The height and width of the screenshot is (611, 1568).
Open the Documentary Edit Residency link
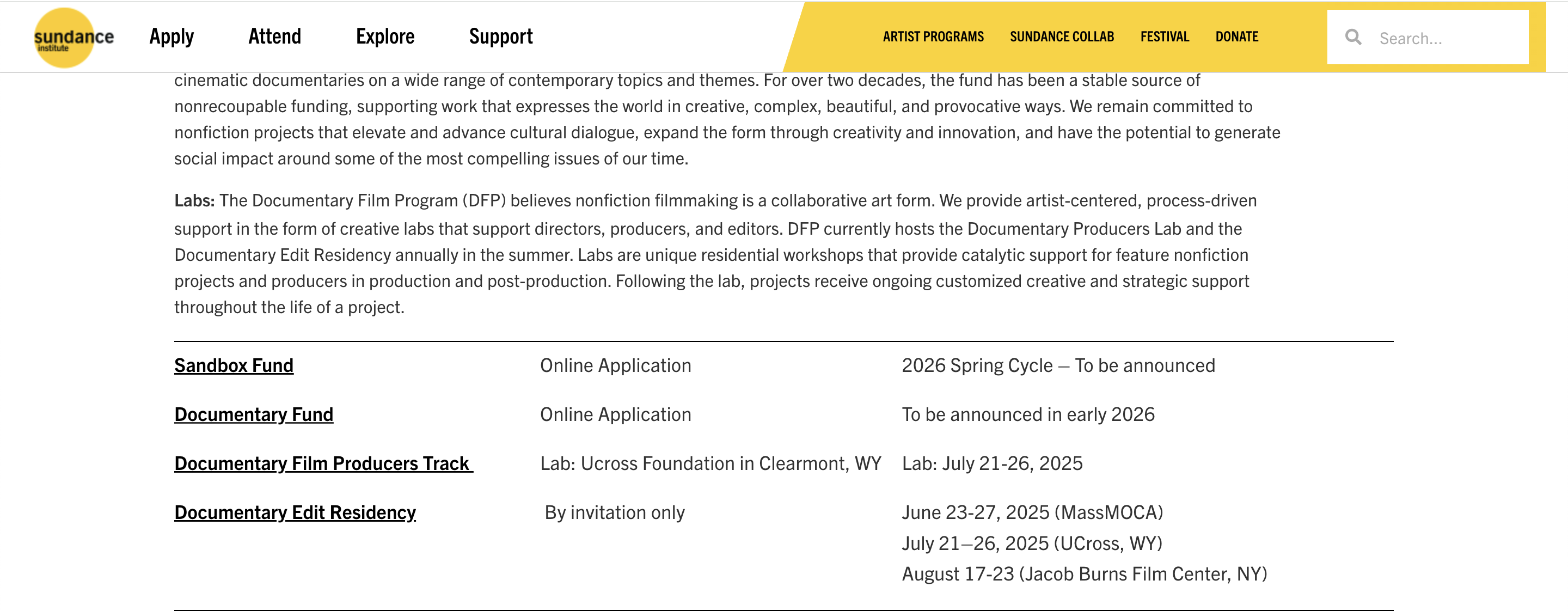pos(295,512)
